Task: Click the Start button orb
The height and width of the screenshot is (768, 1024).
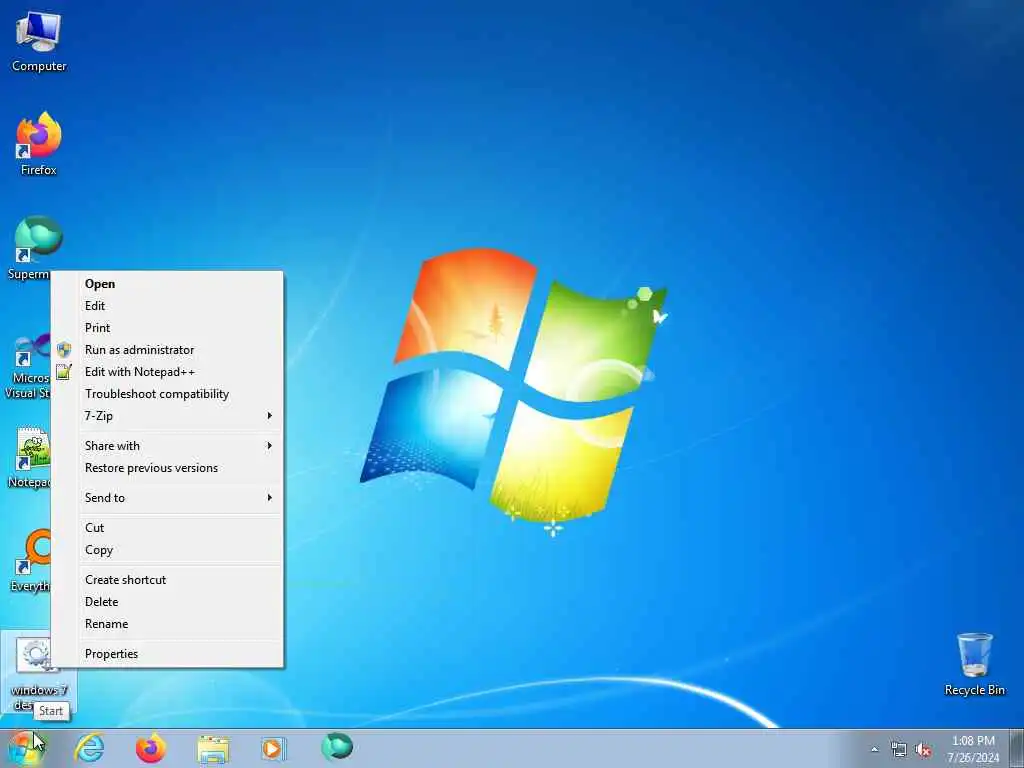Action: pos(24,748)
